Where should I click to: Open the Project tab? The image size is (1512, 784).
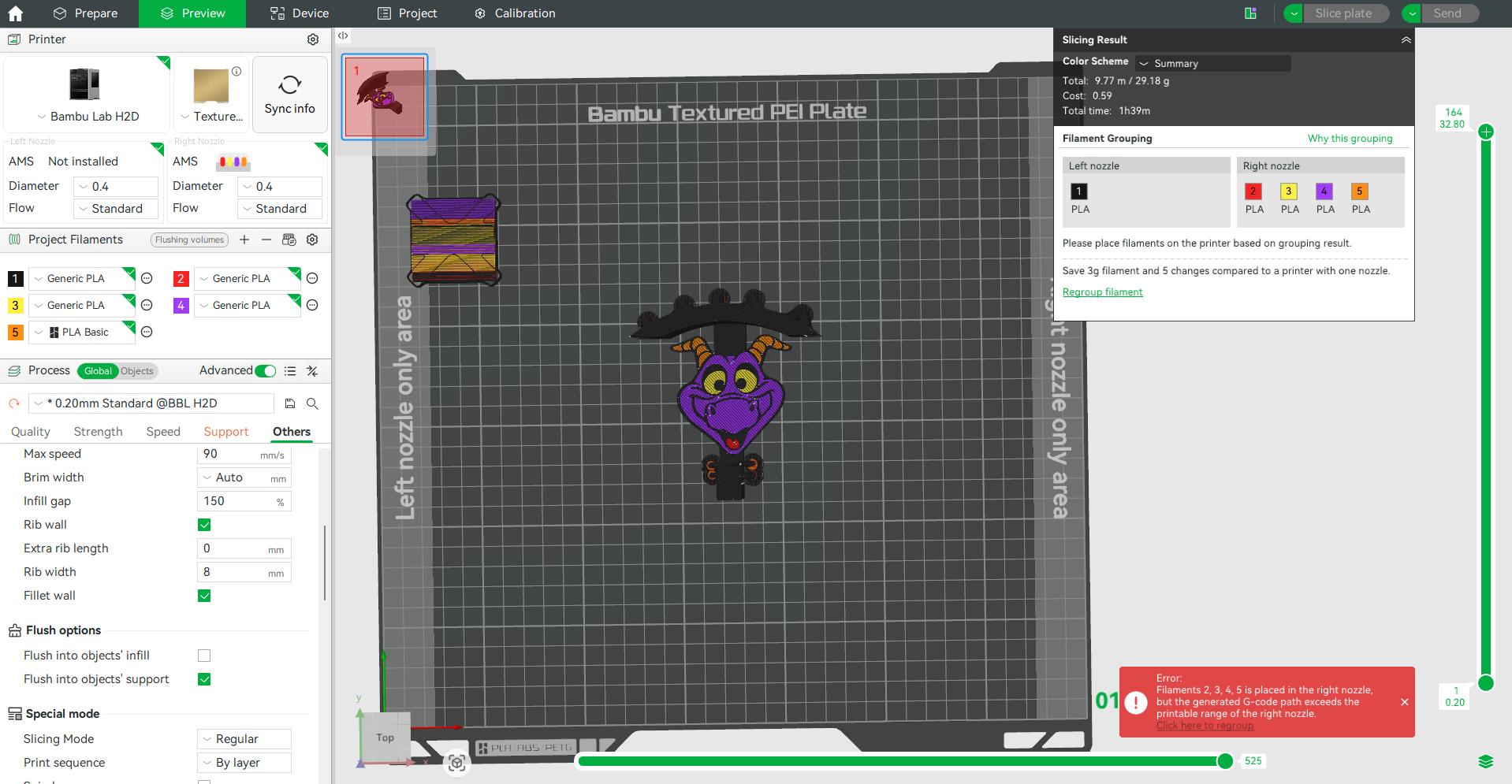(407, 13)
